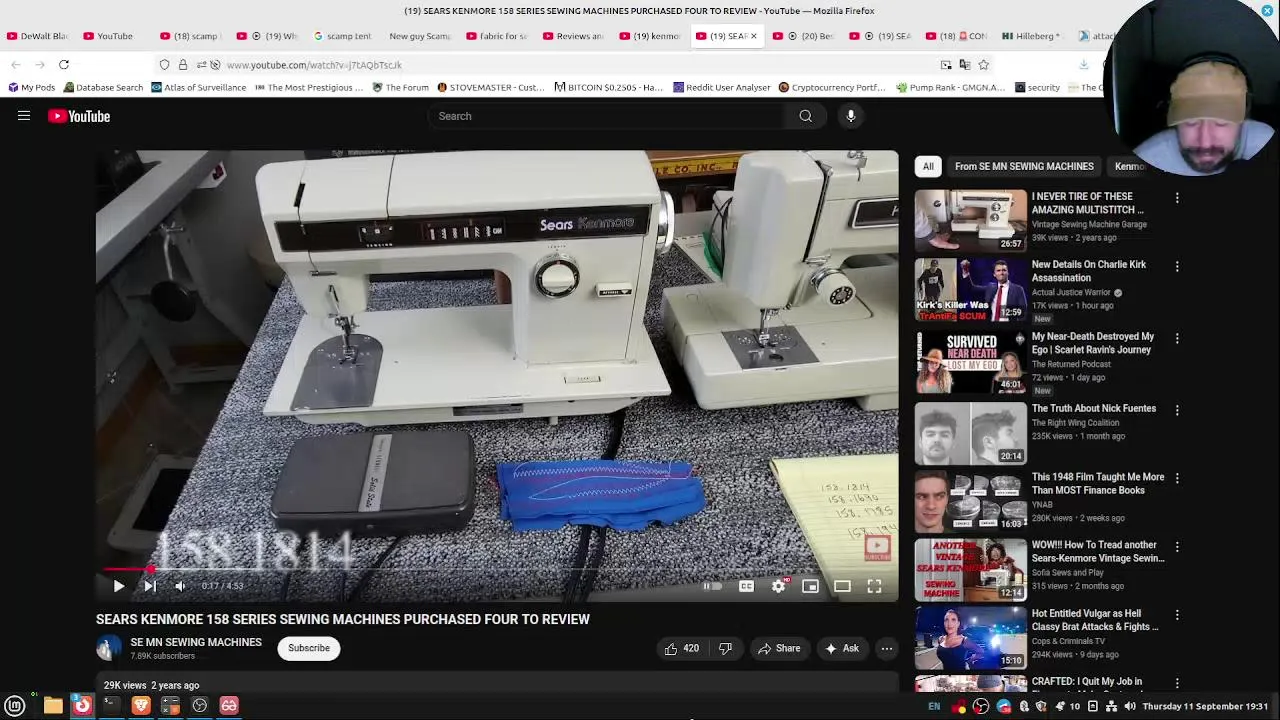Open the Vintage Sewing Machine Garage channel
Viewport: 1280px width, 720px height.
coord(1089,224)
